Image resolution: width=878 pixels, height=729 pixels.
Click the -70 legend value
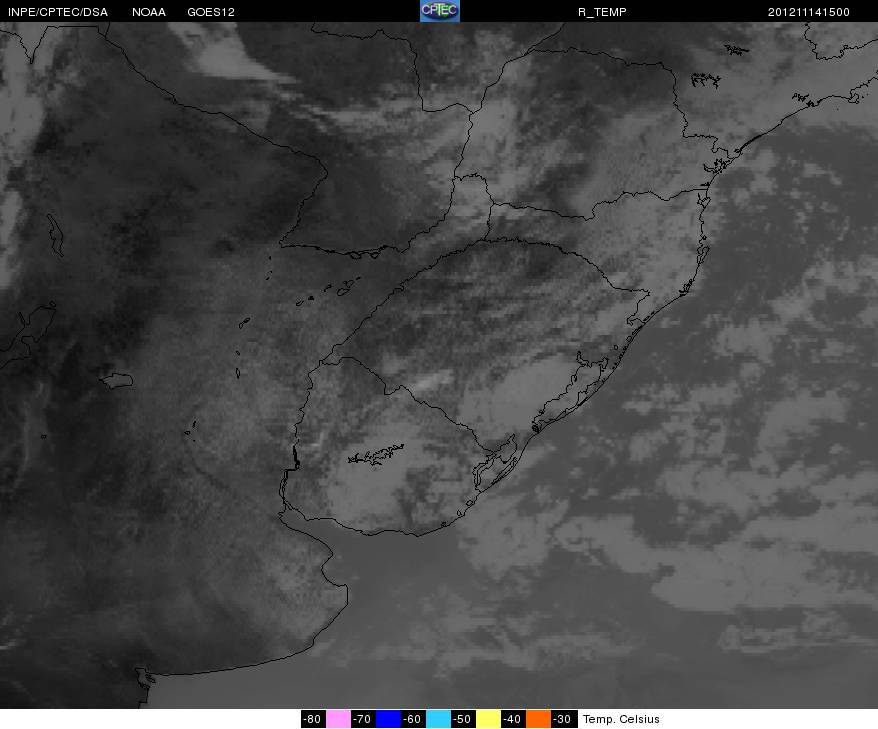tap(363, 719)
